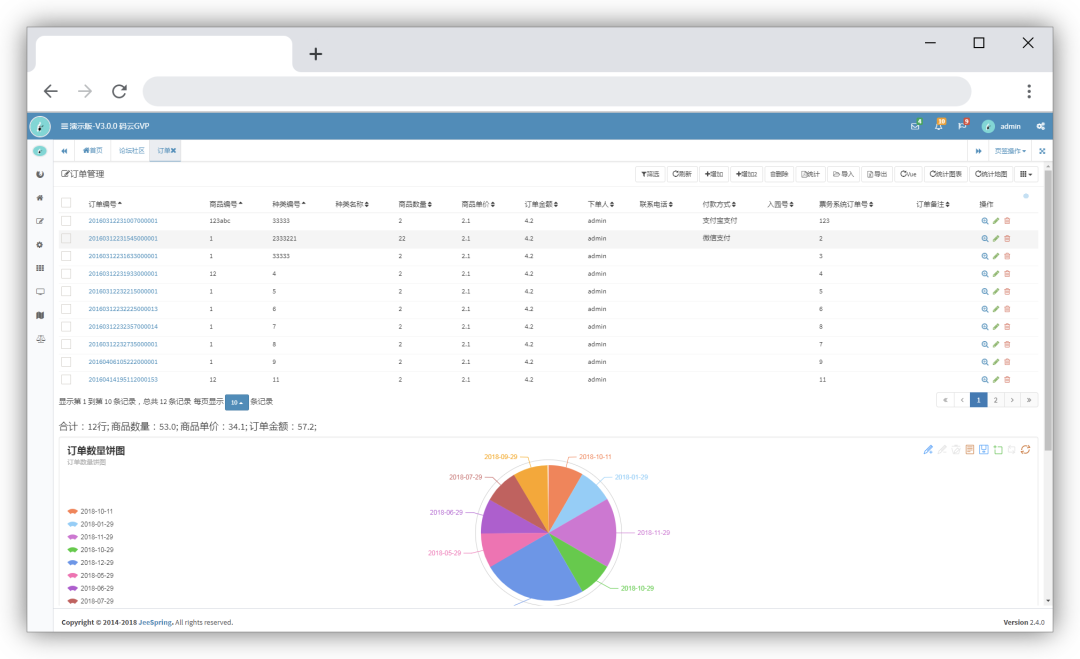This screenshot has height=659, width=1080.
Task: Go to the last page with » button
Action: tap(1029, 400)
